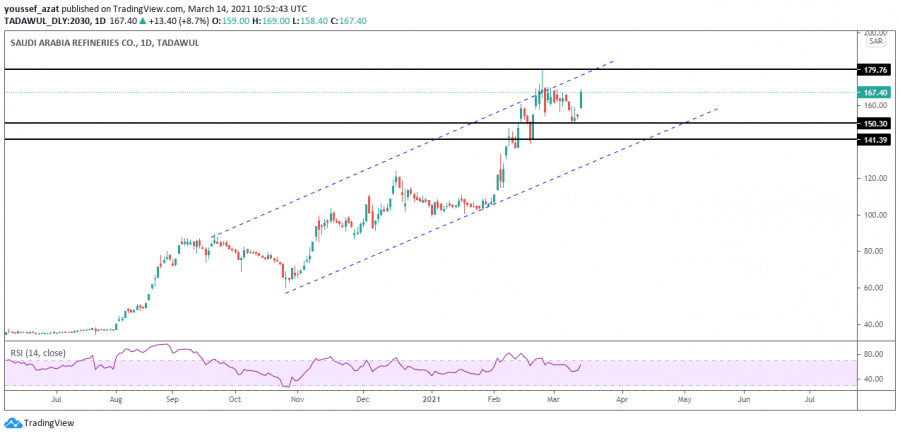Click the 141.39 price level label
The width and height of the screenshot is (900, 436).
(874, 140)
